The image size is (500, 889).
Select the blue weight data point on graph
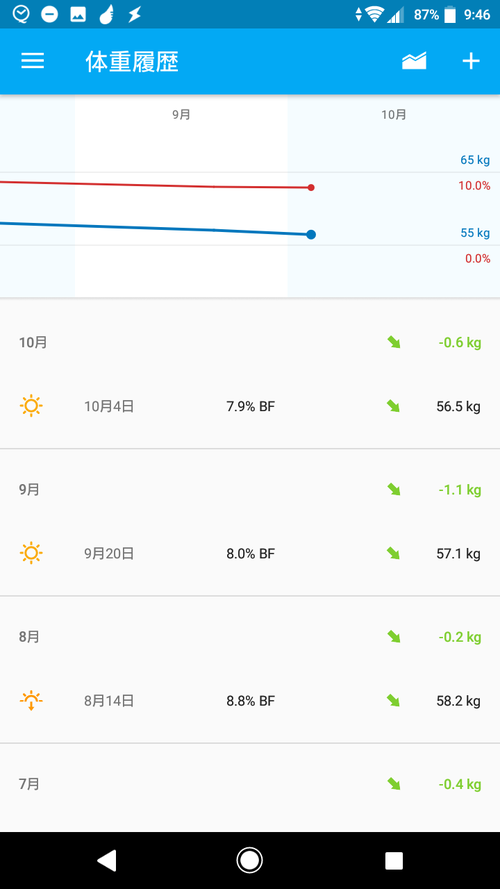point(311,235)
